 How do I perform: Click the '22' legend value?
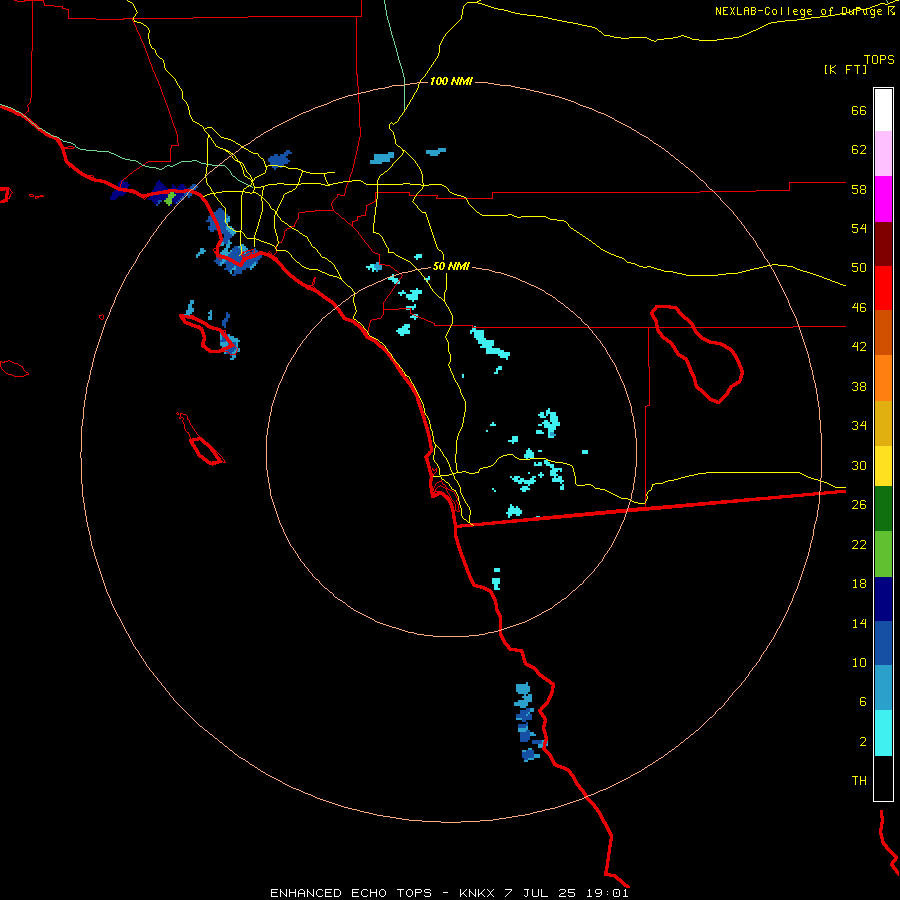click(859, 544)
